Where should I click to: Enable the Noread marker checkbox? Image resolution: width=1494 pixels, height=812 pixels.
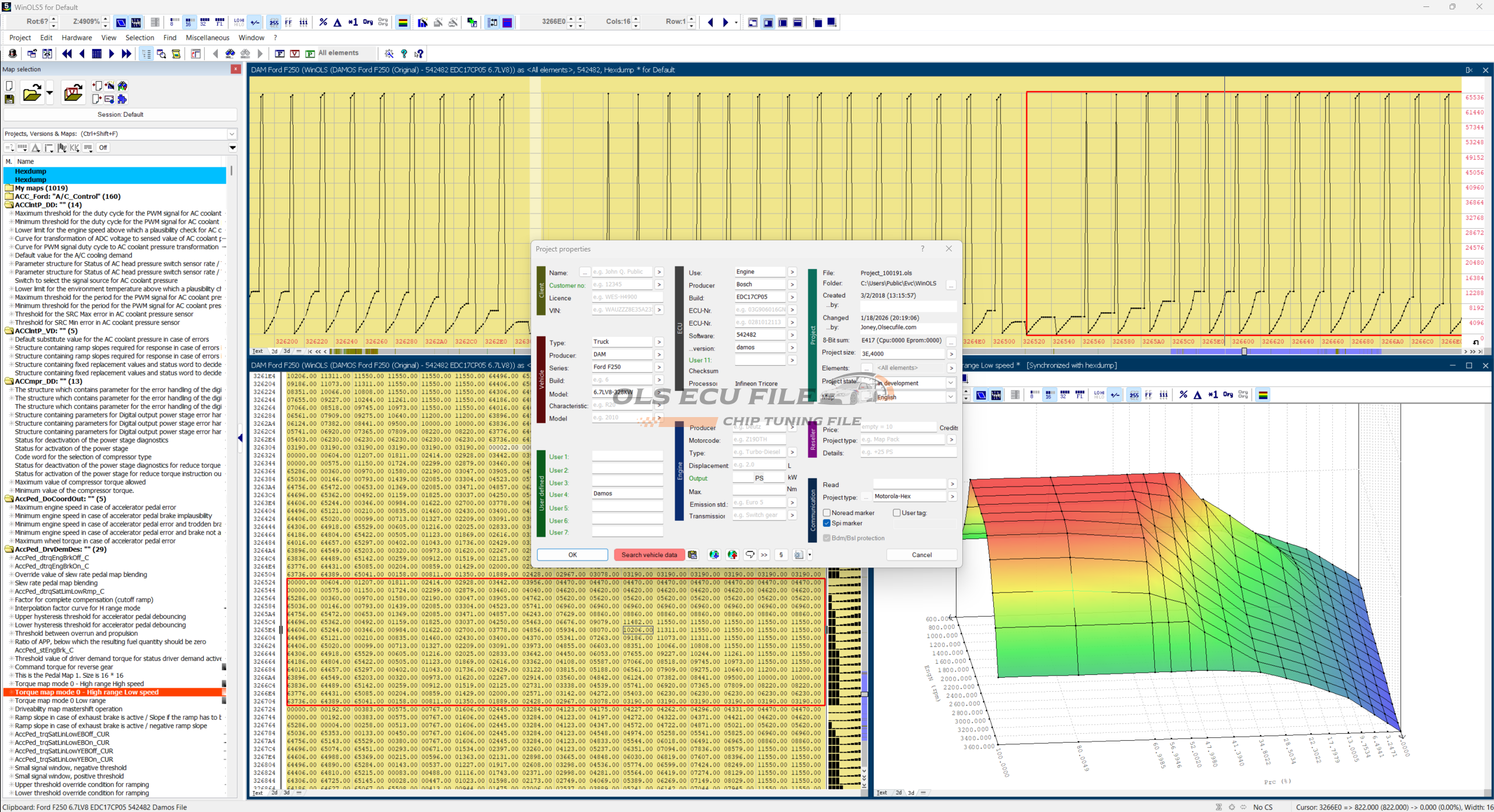click(827, 513)
